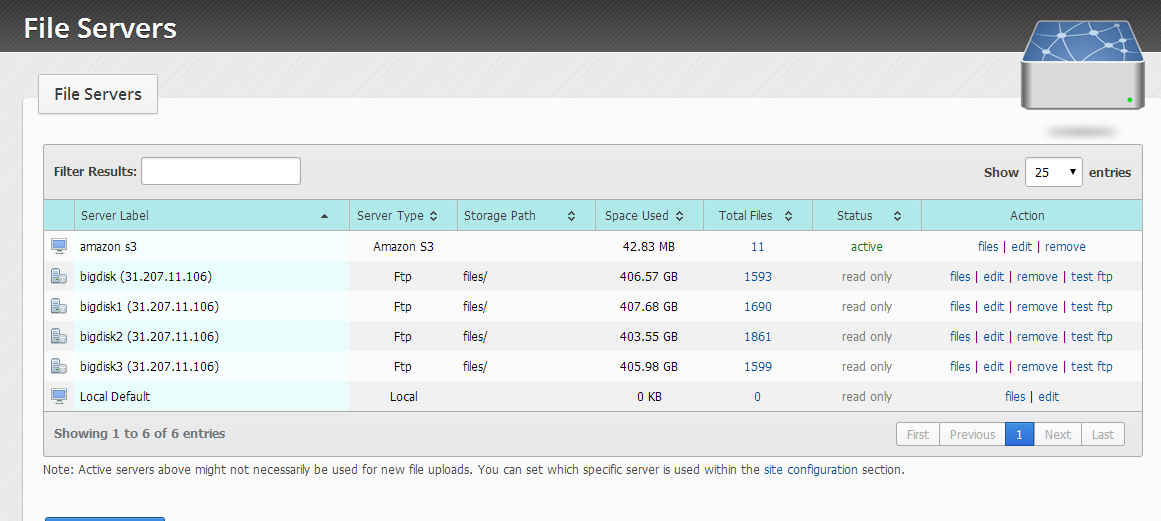Screen dimensions: 1161x521
Task: Click test ftp link for bigdisk2
Action: tap(1091, 336)
